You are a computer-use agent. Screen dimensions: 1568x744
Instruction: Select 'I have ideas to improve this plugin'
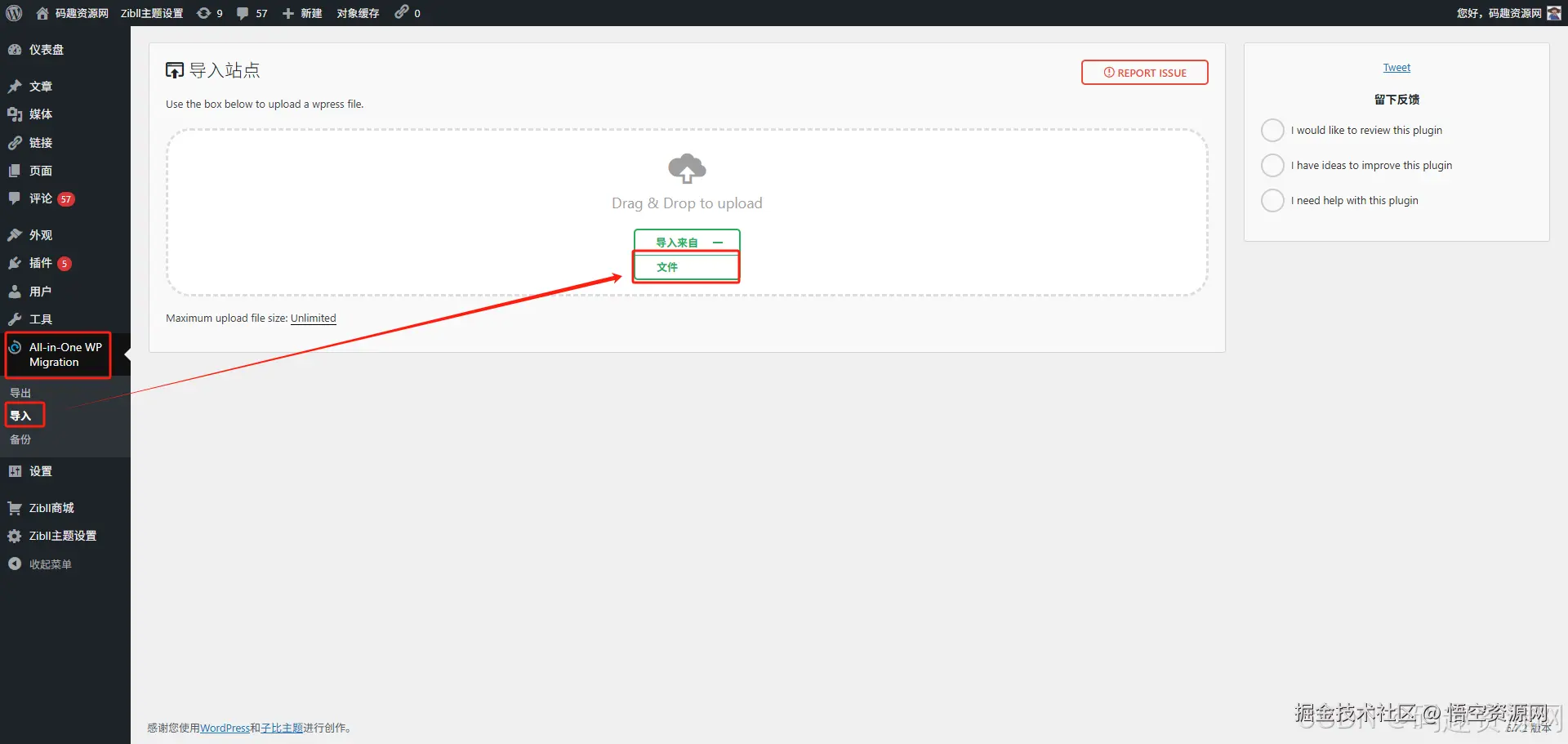click(1272, 165)
